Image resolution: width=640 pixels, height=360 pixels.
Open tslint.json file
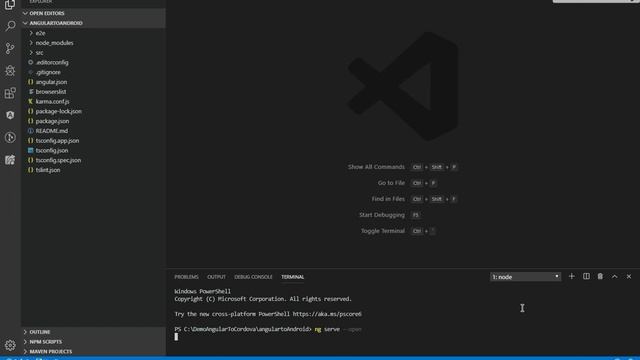point(93,170)
